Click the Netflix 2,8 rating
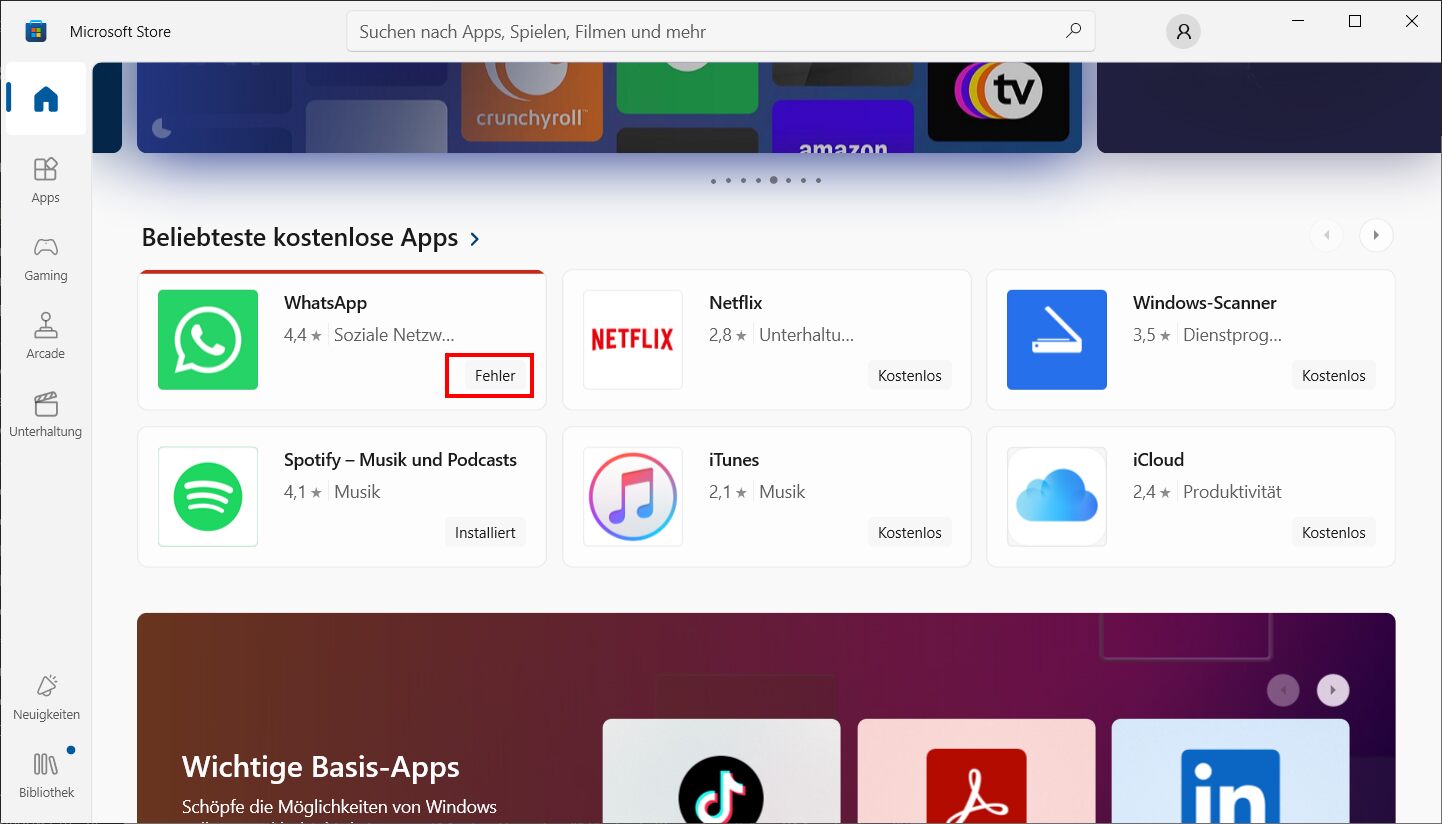 click(x=728, y=335)
